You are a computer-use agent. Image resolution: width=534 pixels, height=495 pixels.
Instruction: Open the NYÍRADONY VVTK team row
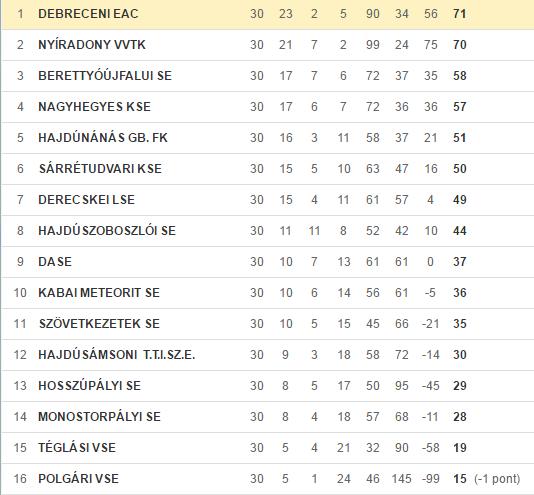(x=267, y=45)
